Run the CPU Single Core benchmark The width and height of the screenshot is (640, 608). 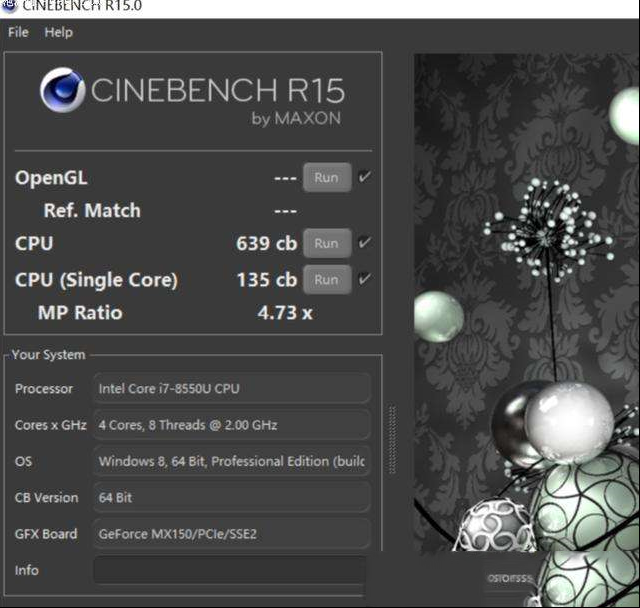point(327,280)
